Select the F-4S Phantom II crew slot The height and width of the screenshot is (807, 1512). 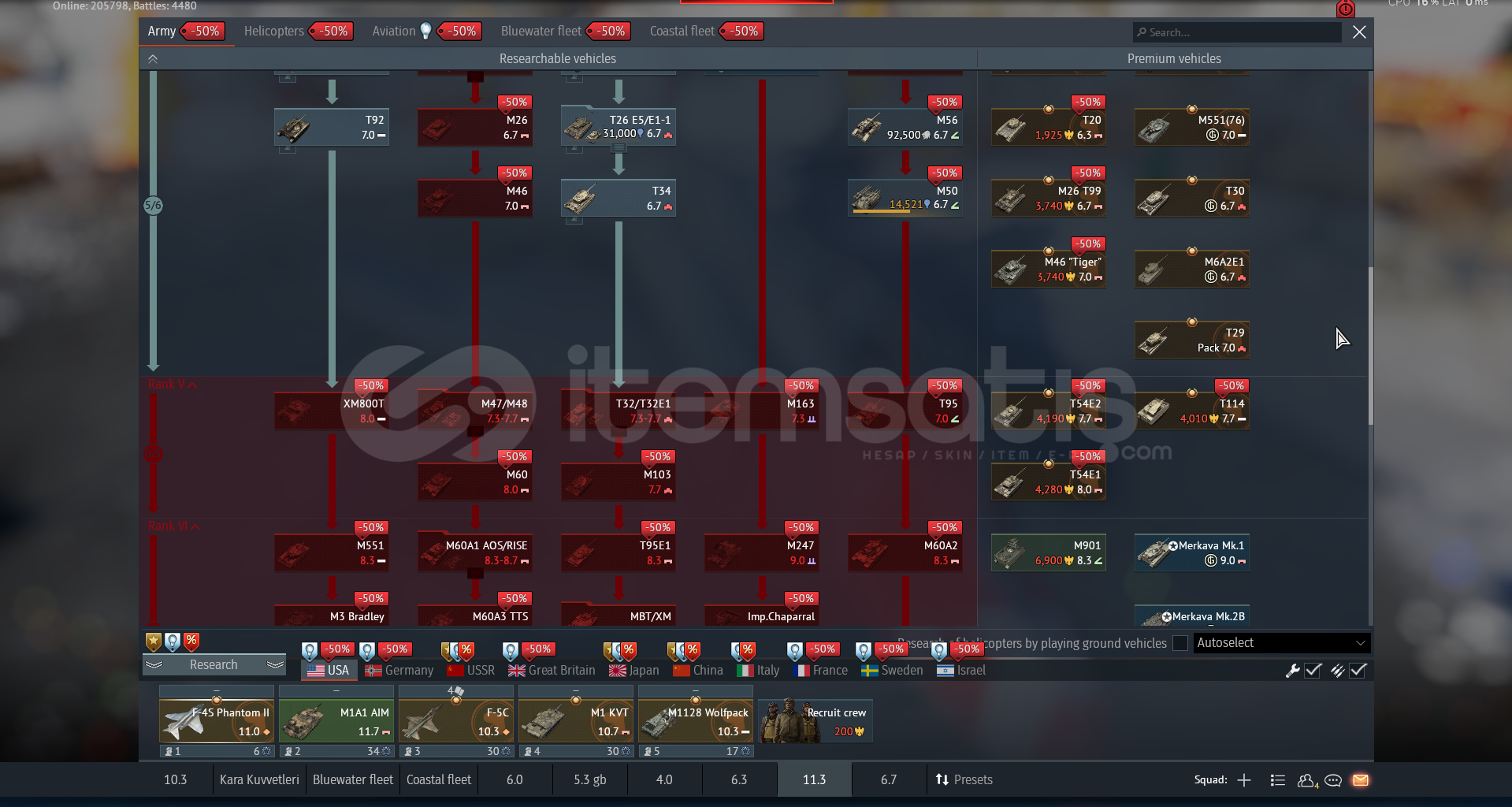(x=217, y=721)
